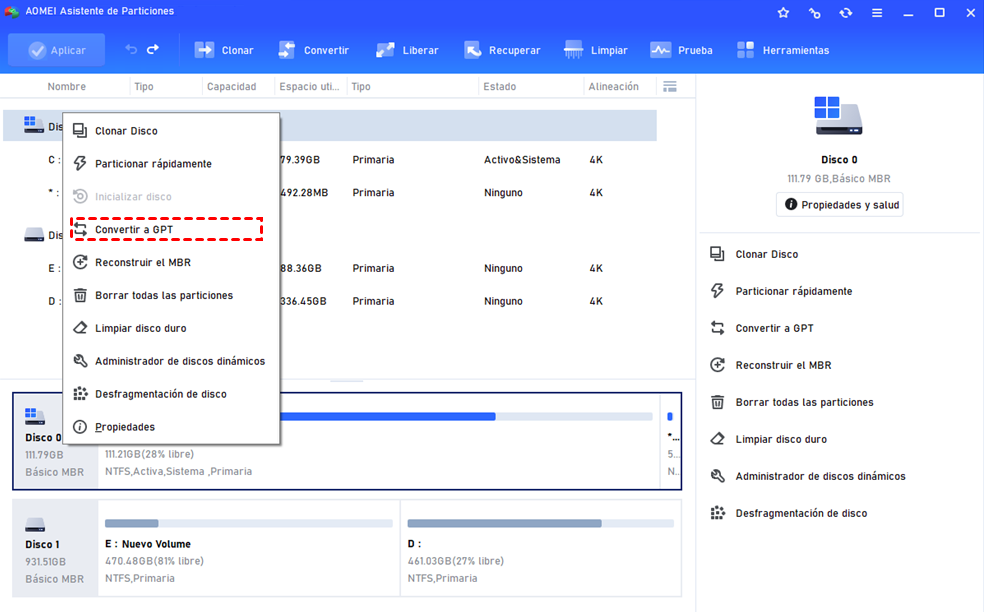The width and height of the screenshot is (984, 612).
Task: Click the Liberar toolbar icon
Action: click(407, 50)
